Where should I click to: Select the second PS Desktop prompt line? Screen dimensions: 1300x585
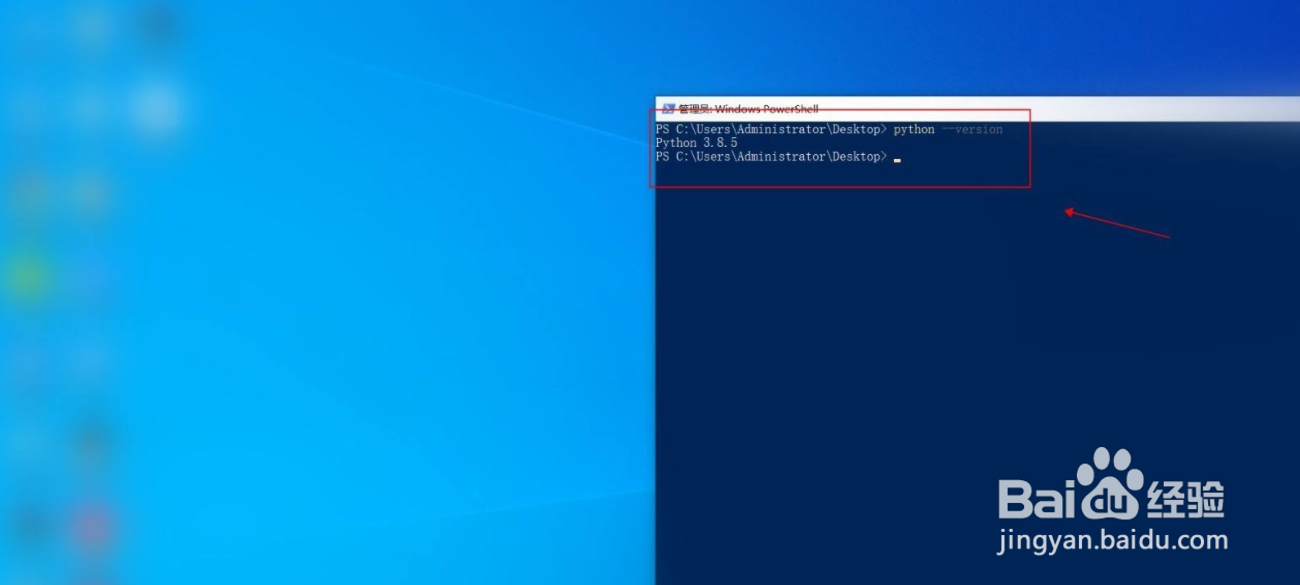[x=770, y=156]
